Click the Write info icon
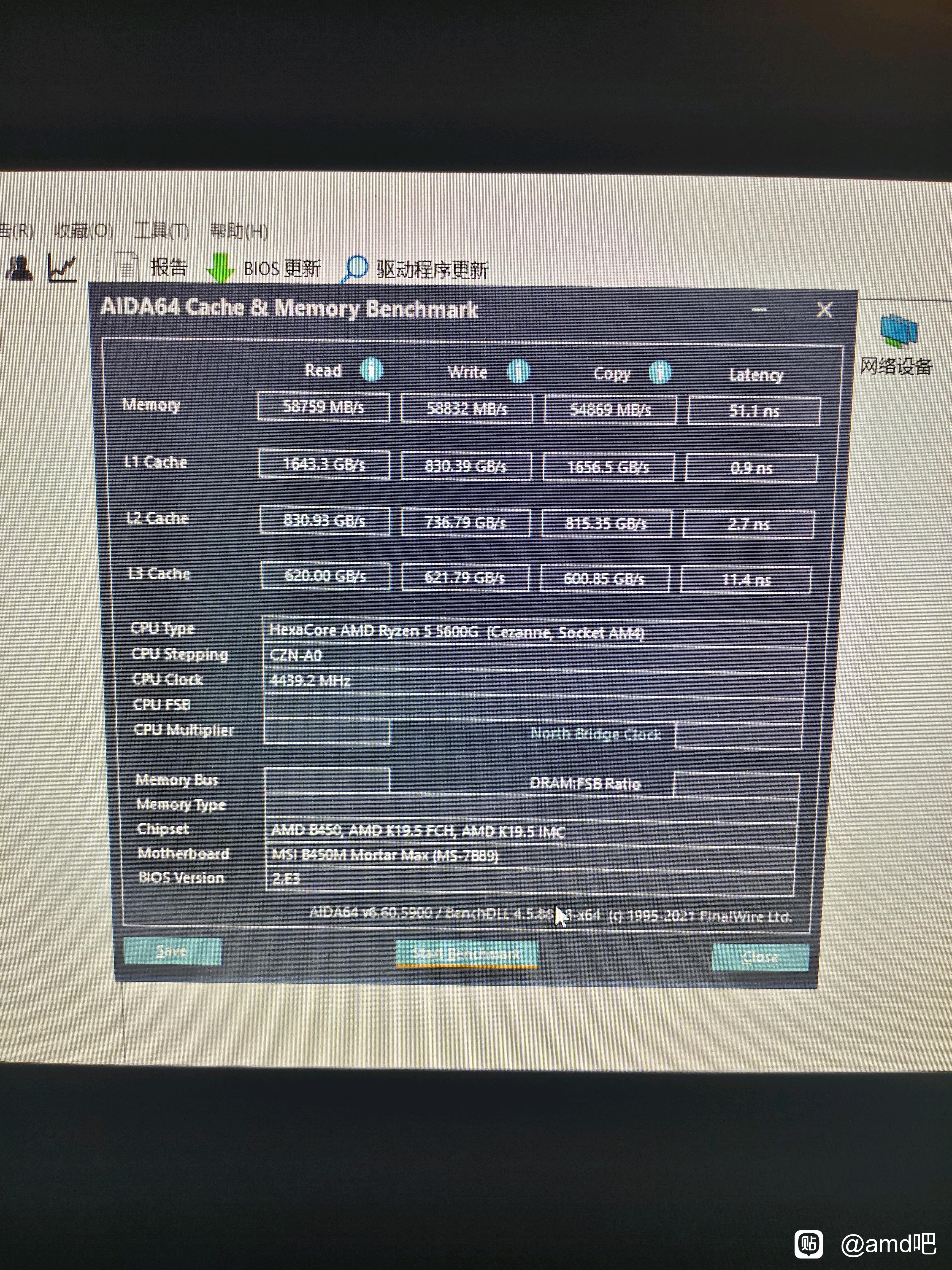Screen dimensions: 952x1270 518,371
